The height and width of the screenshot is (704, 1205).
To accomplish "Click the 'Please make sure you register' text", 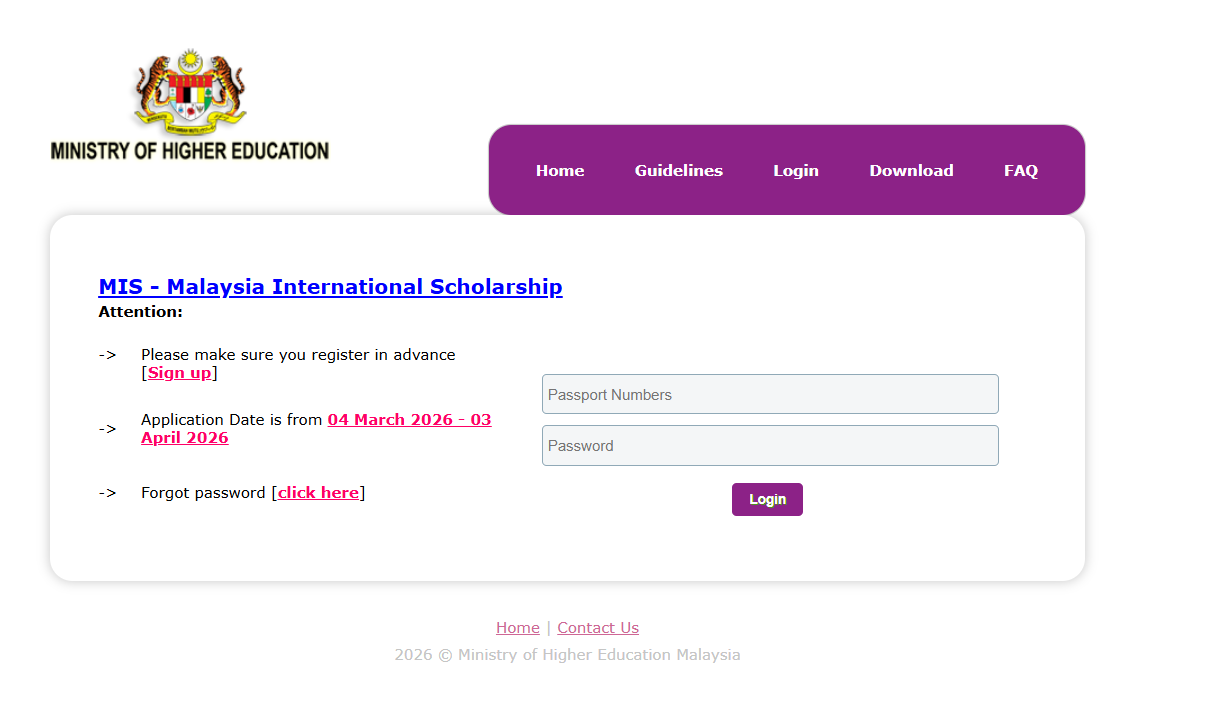I will [298, 355].
